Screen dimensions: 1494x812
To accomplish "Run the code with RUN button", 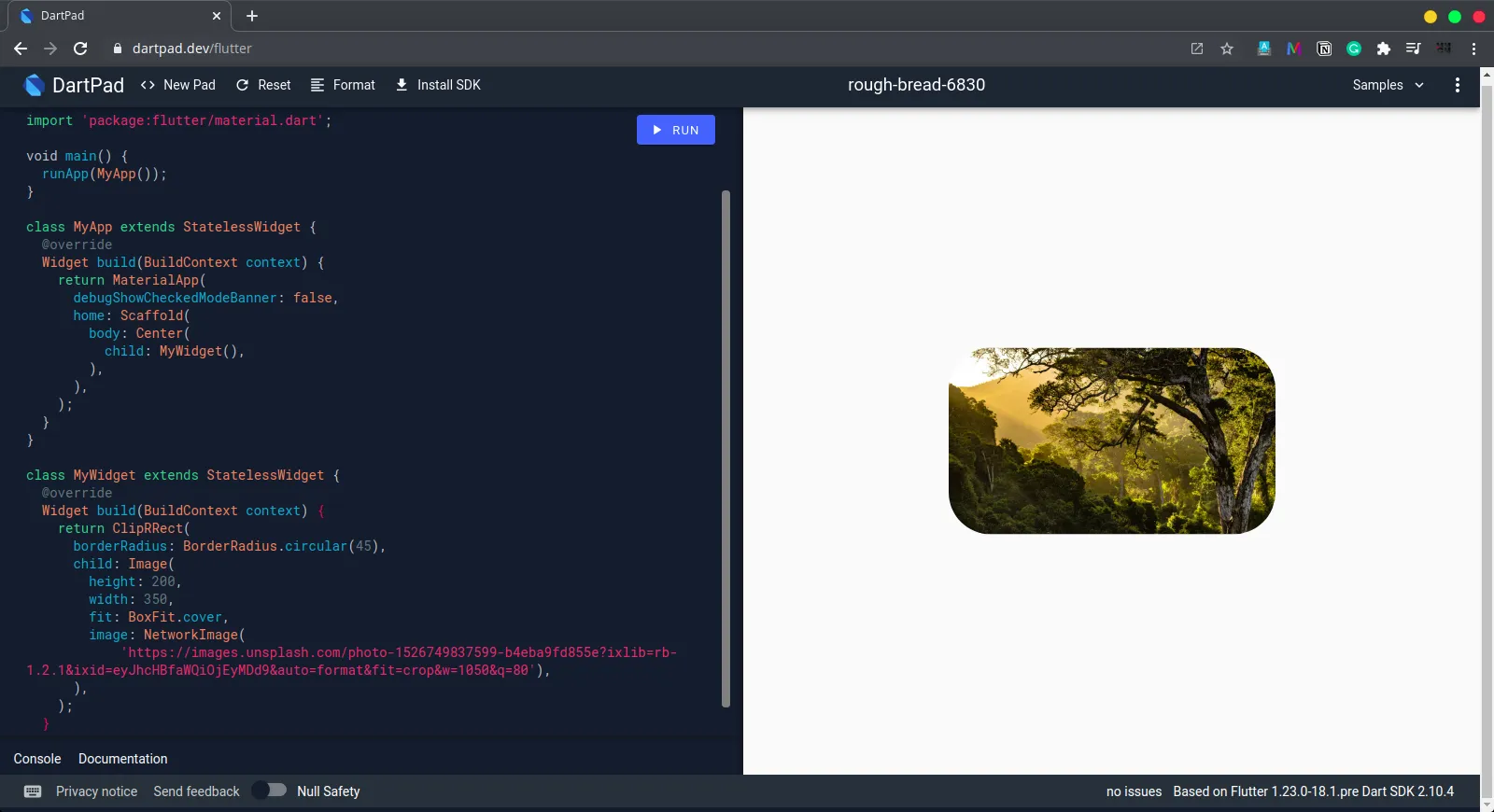I will [675, 130].
